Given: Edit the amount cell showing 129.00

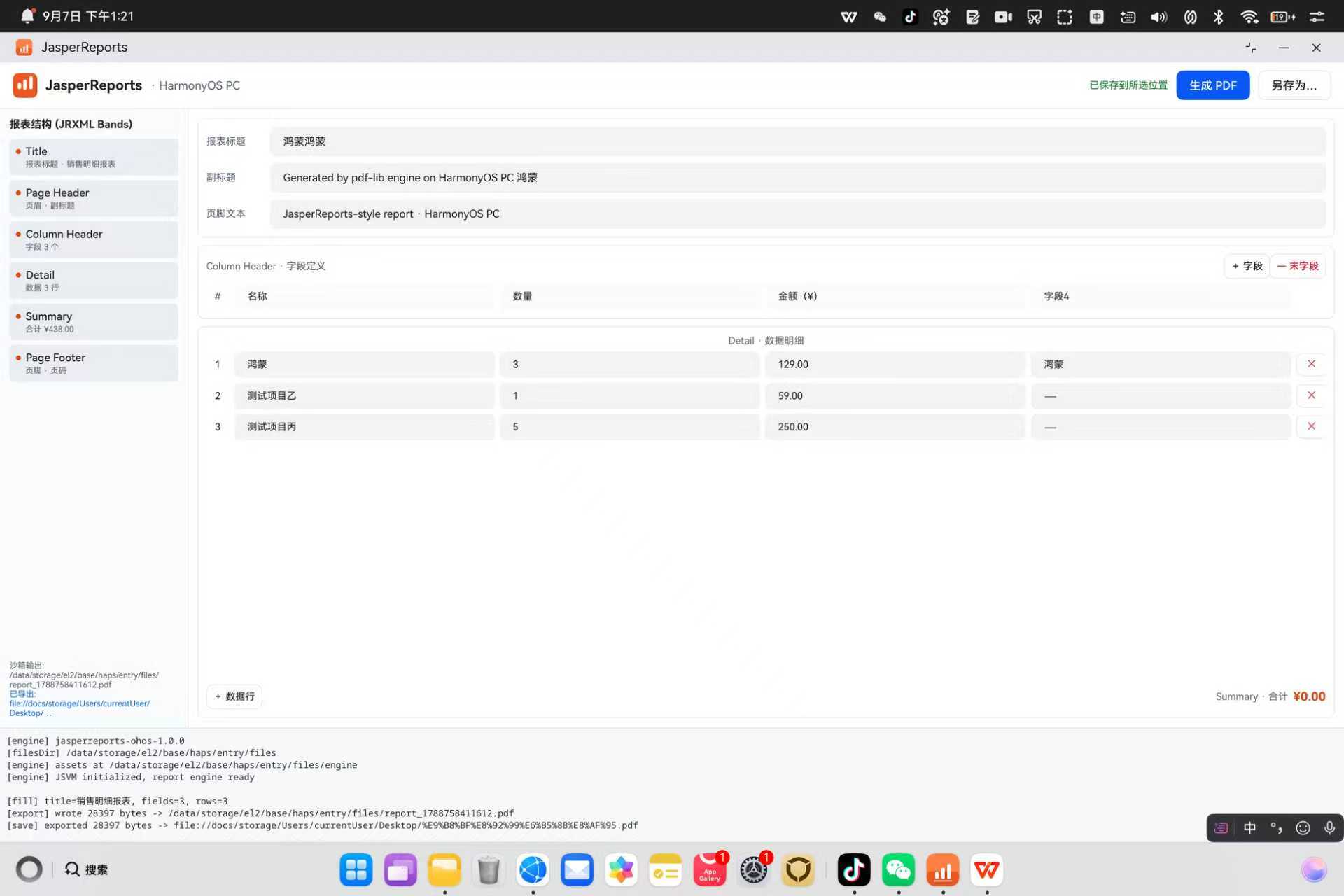Looking at the screenshot, I should (895, 364).
